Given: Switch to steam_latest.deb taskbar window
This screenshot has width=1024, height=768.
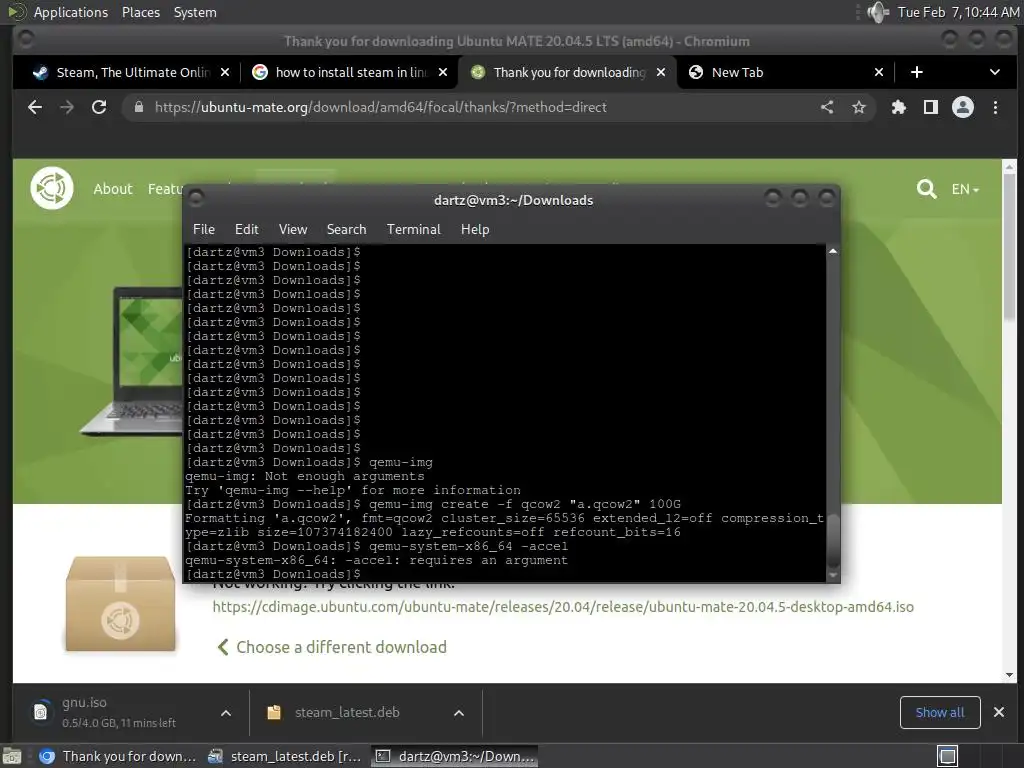Looking at the screenshot, I should coord(284,756).
